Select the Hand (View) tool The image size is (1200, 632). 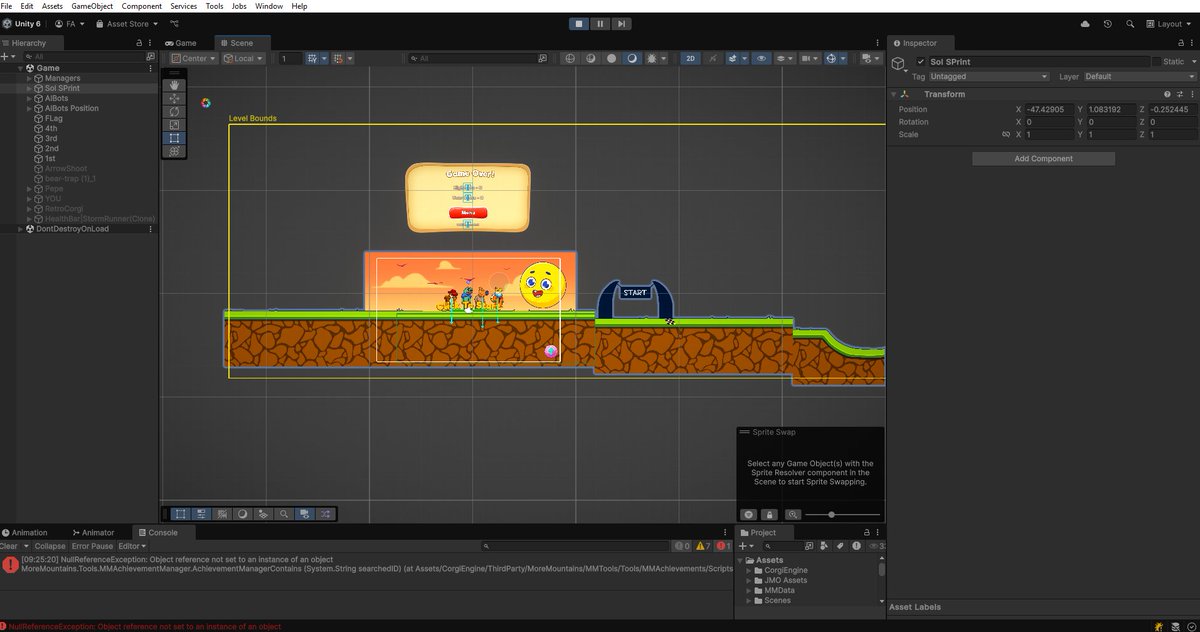174,86
